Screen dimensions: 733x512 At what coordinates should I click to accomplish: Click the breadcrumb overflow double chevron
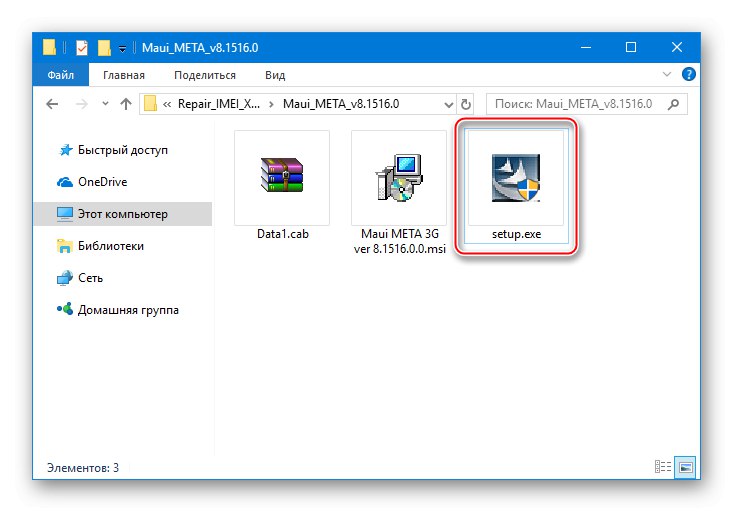point(166,104)
